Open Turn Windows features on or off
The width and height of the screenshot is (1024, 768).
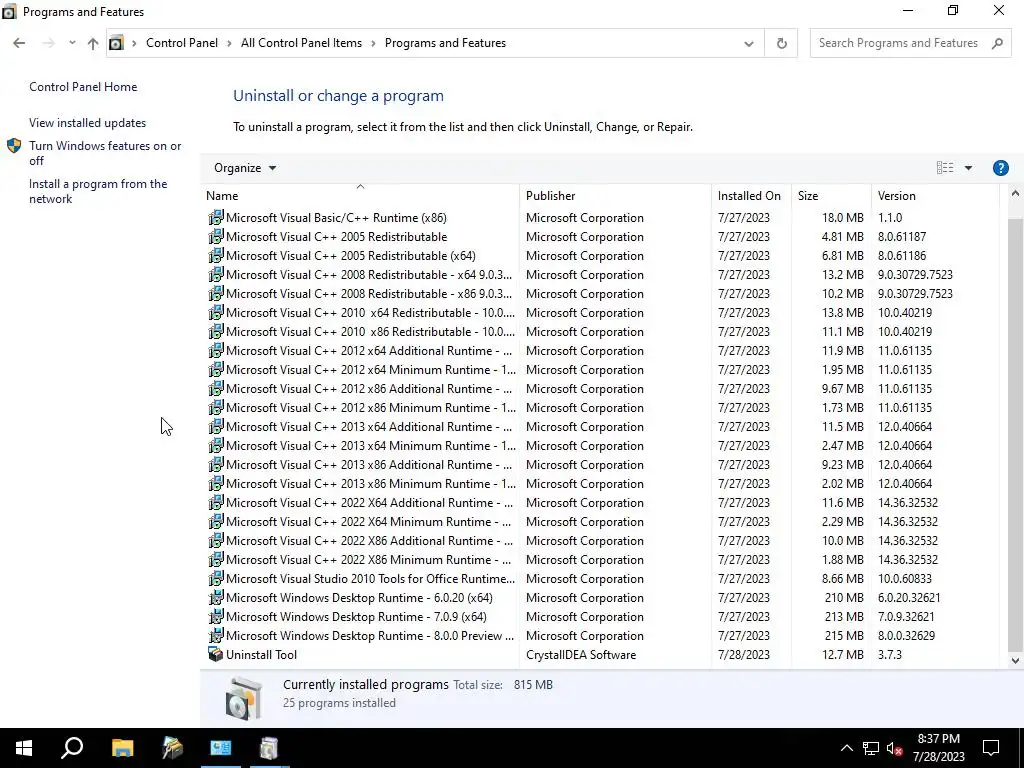[105, 153]
